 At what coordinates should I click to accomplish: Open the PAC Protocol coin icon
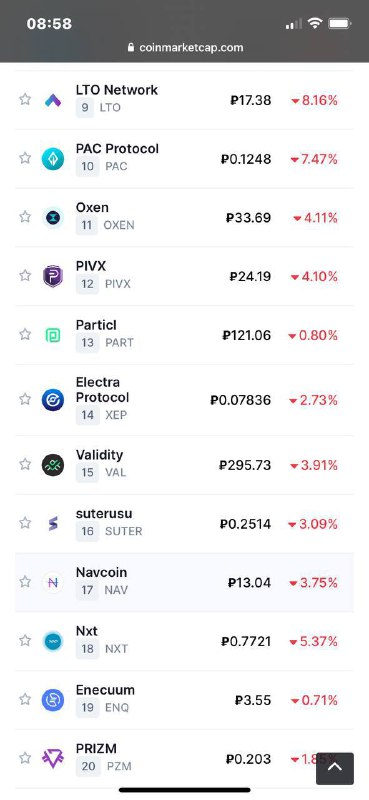(x=53, y=159)
